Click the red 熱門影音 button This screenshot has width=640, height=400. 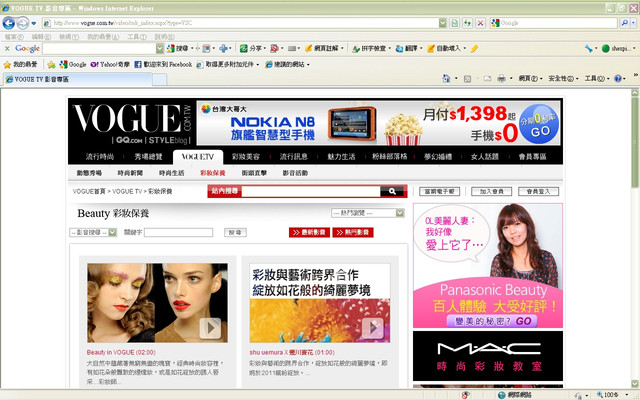click(353, 232)
